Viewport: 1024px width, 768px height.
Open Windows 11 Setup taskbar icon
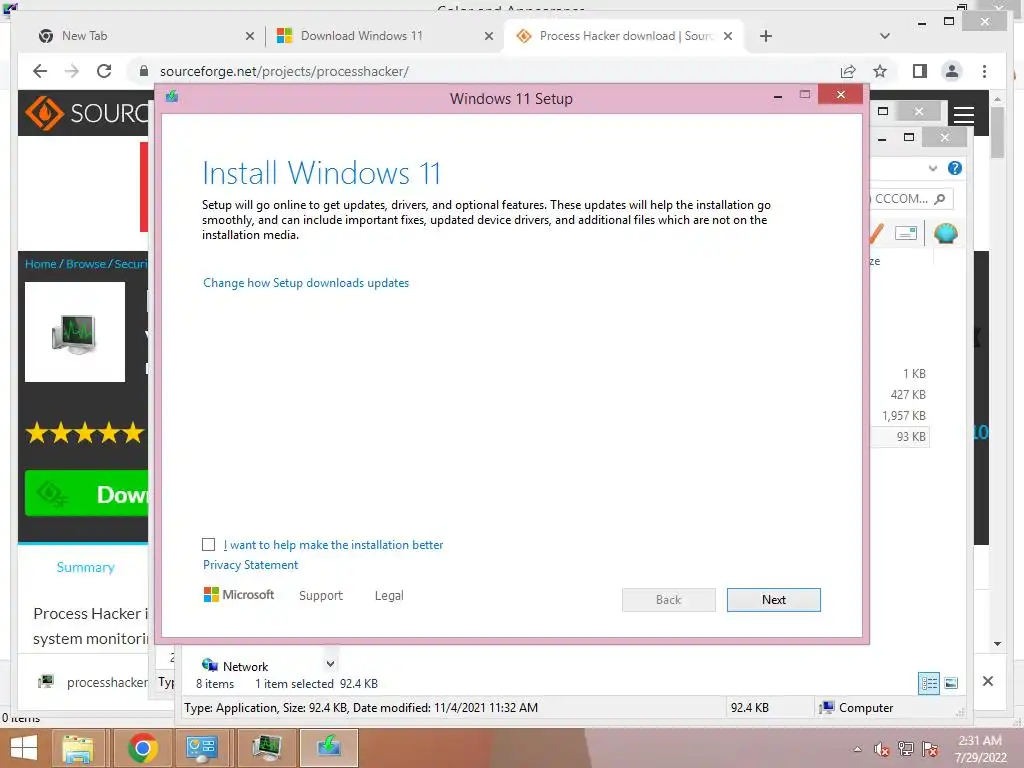[328, 748]
